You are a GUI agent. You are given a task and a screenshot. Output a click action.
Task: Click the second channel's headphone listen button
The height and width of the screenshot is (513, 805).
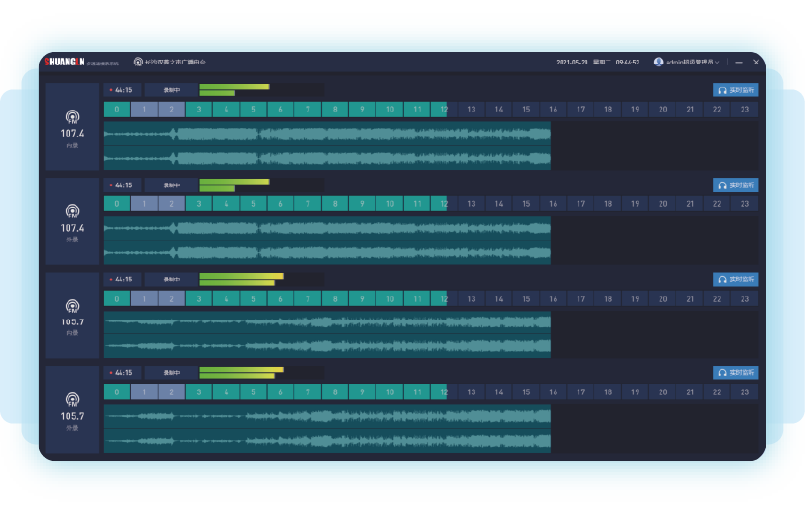pyautogui.click(x=736, y=185)
